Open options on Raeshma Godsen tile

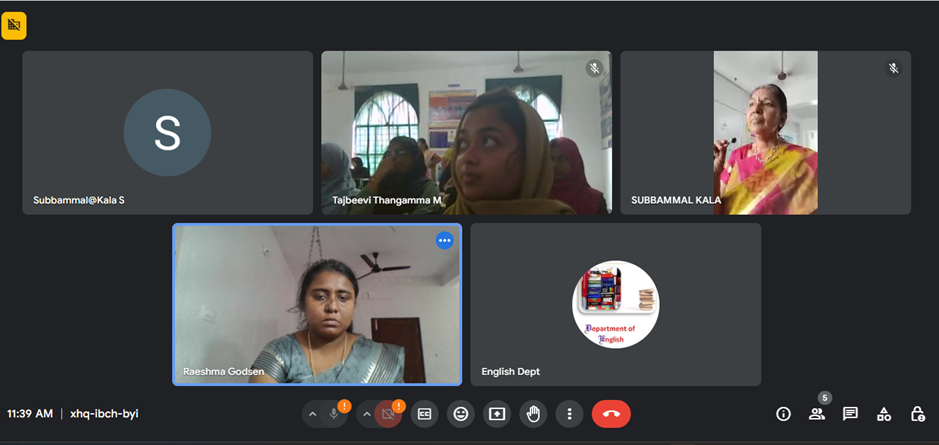[444, 241]
